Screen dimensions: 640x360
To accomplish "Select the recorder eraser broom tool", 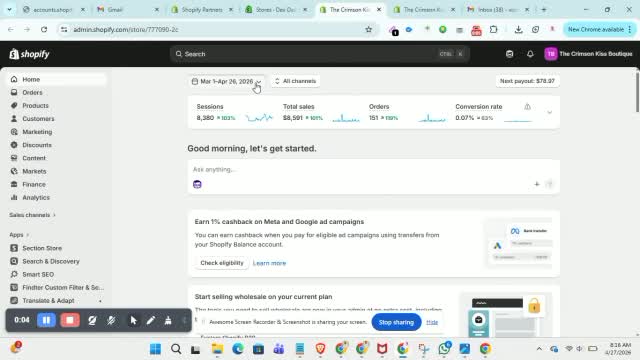I will tap(168, 320).
